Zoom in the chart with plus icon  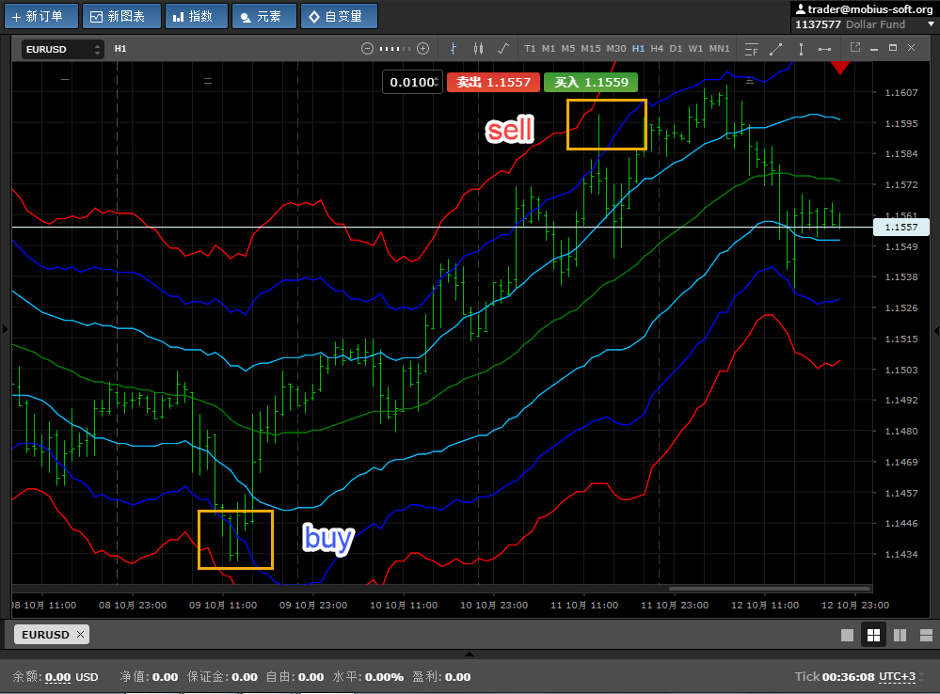pos(423,49)
